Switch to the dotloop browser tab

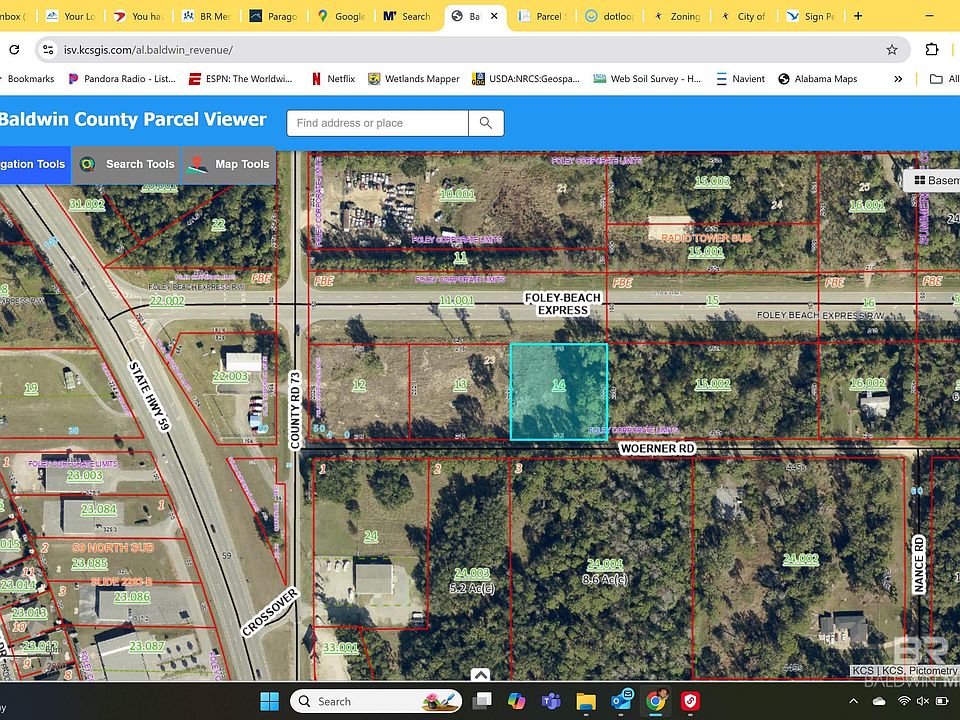611,16
